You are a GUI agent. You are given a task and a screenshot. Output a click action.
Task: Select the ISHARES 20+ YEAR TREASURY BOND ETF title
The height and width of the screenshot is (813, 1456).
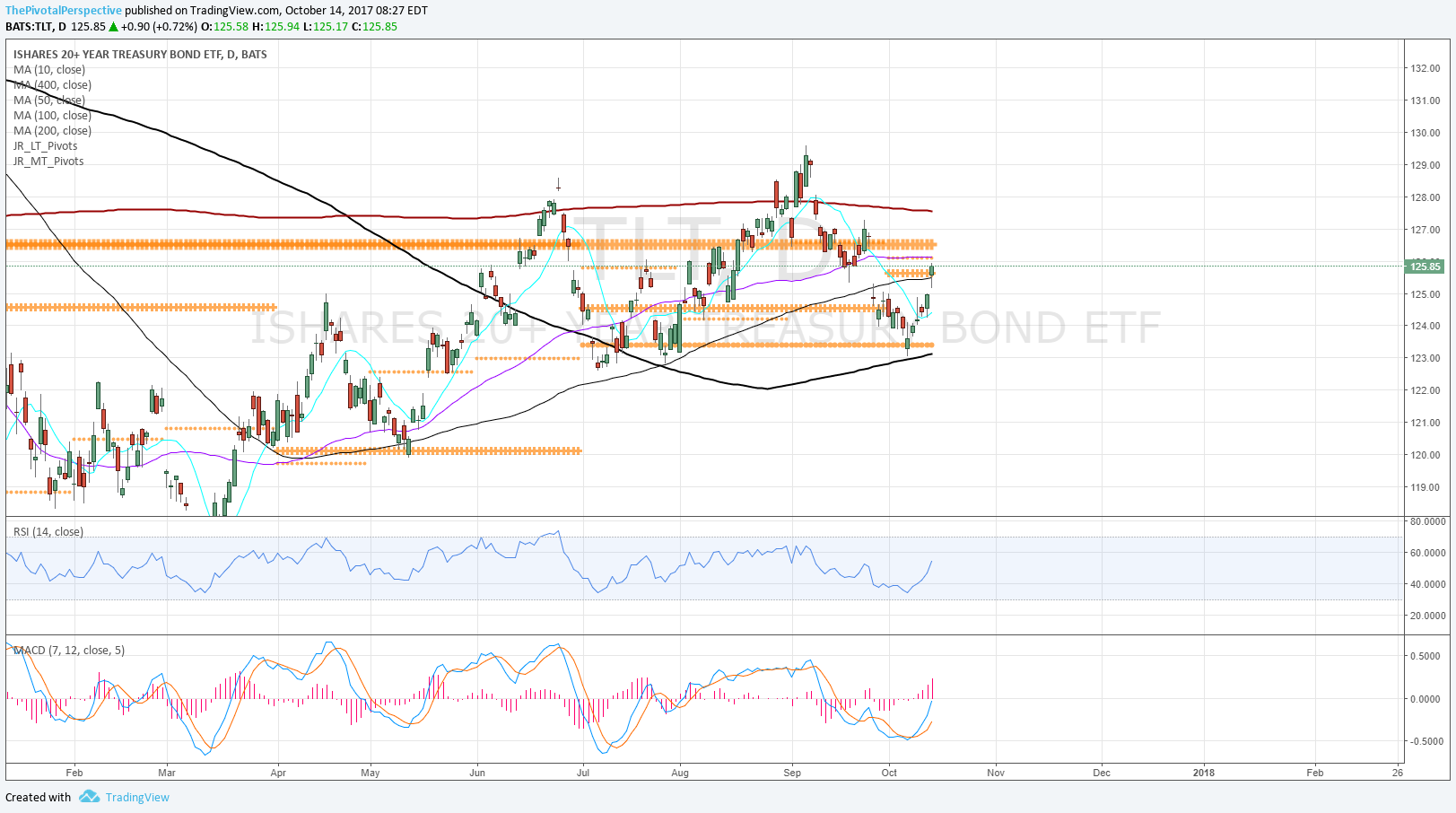(140, 54)
